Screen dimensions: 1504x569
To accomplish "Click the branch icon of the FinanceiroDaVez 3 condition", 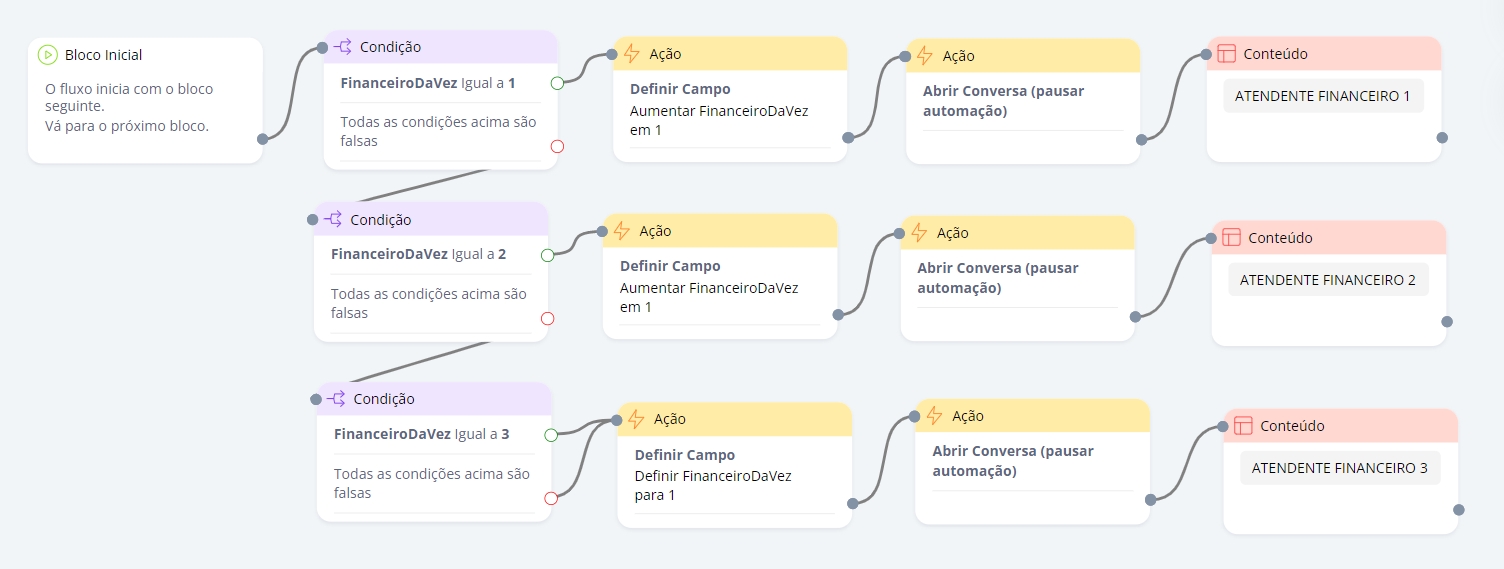I will (x=336, y=399).
